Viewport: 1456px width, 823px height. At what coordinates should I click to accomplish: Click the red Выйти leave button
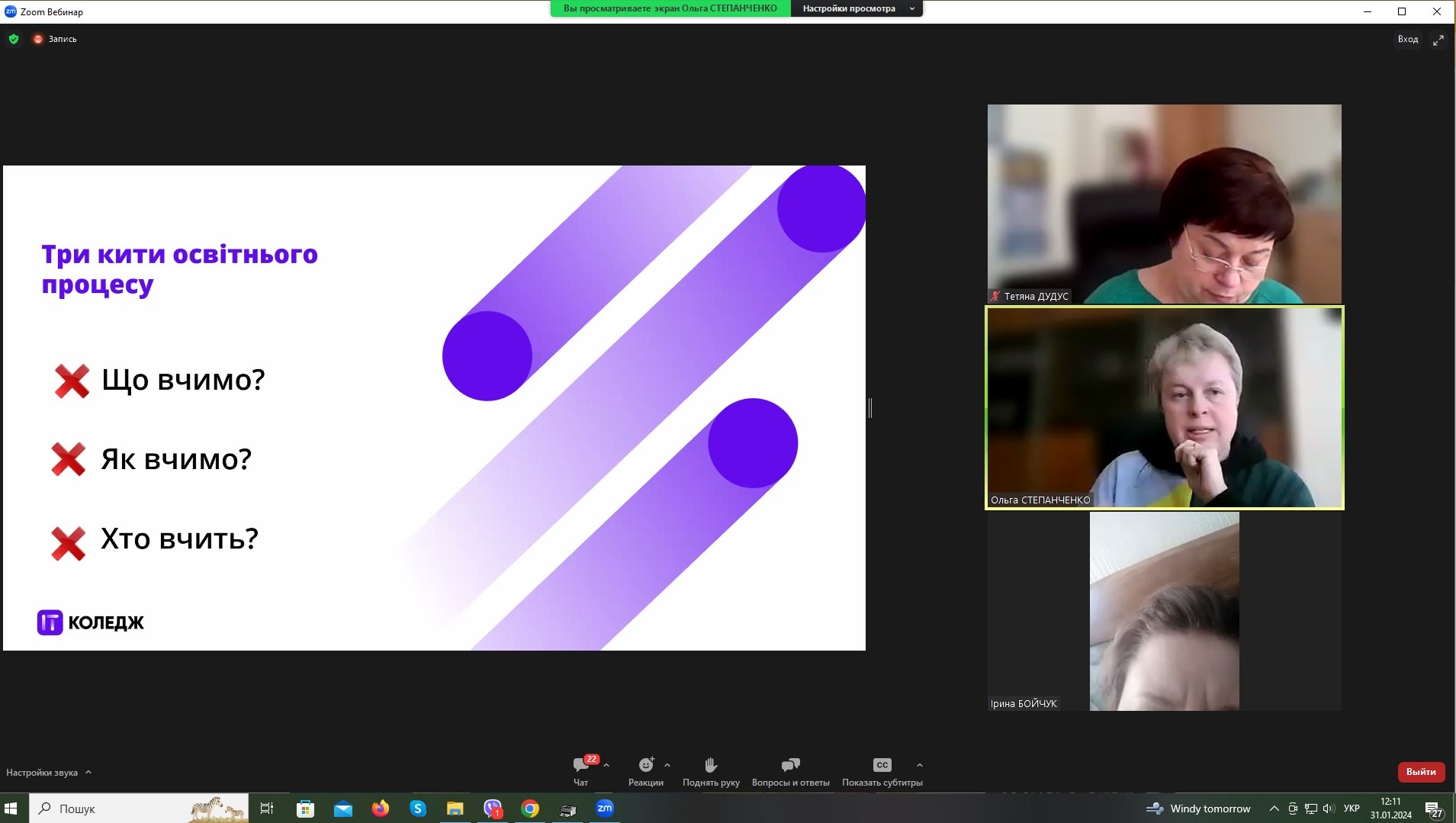(1421, 772)
